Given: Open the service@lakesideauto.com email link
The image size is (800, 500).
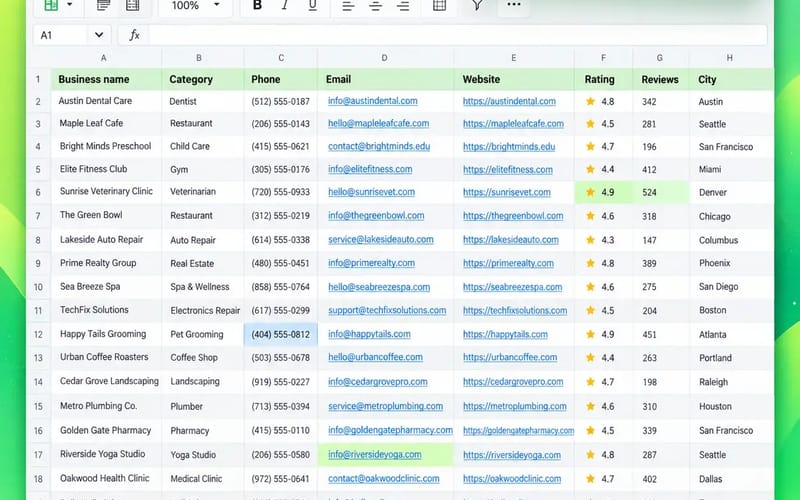Looking at the screenshot, I should tap(381, 239).
